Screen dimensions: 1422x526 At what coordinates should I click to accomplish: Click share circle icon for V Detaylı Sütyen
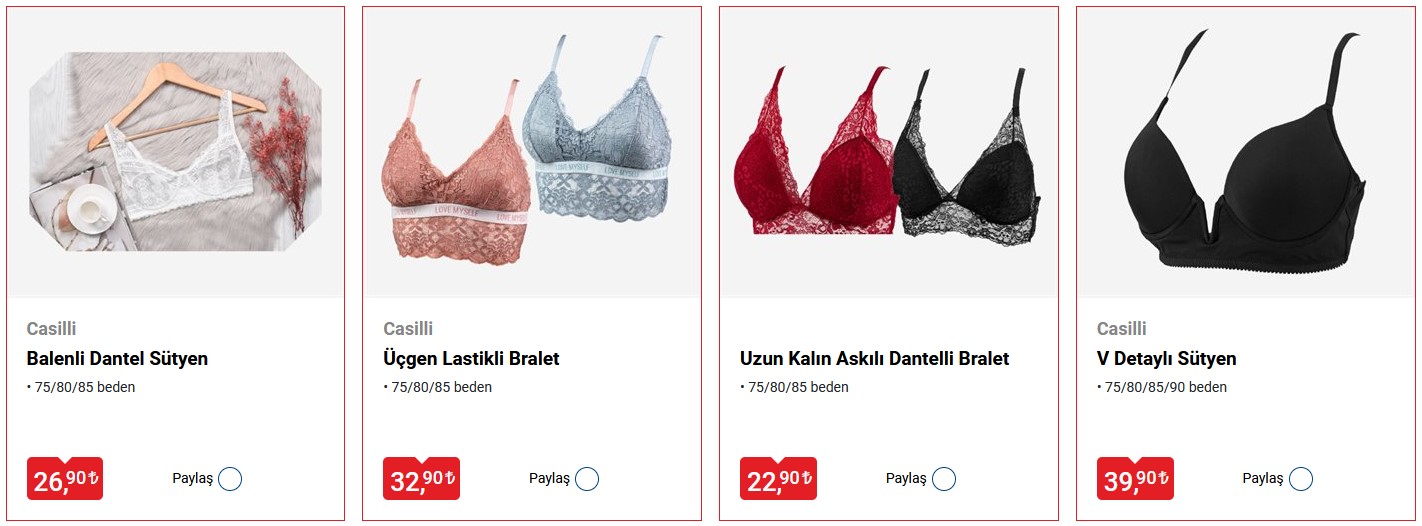point(1301,479)
